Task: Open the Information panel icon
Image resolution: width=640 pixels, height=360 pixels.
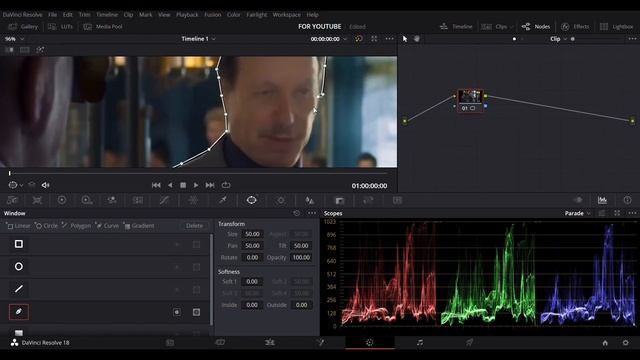Action: coord(627,200)
